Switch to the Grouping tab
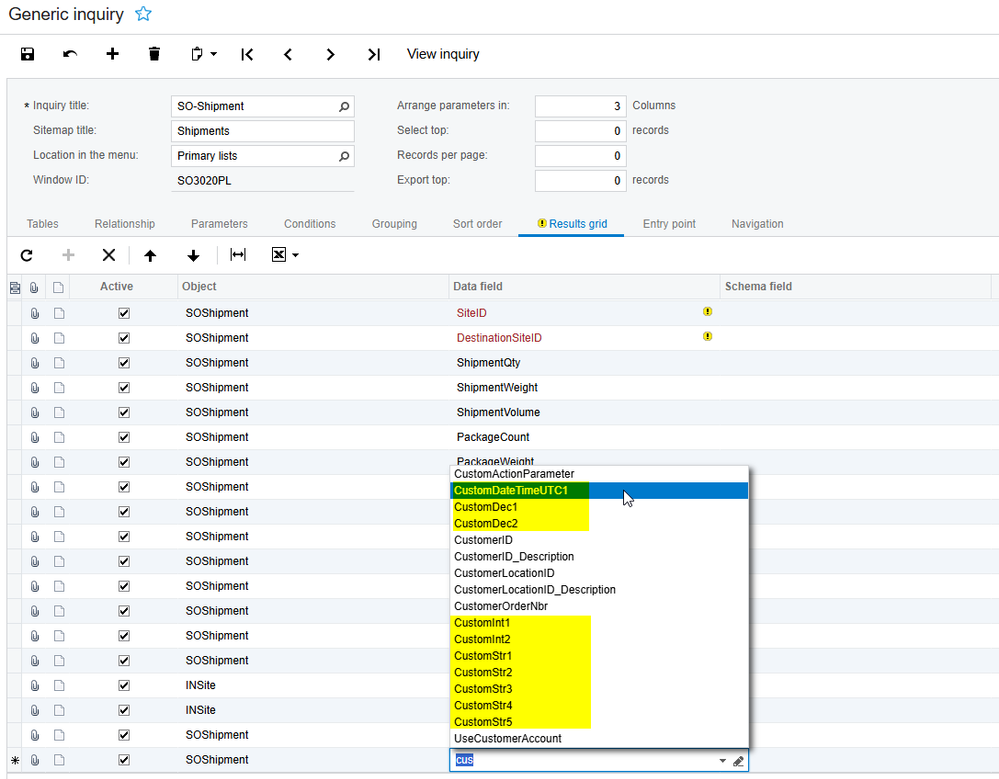 coord(394,224)
